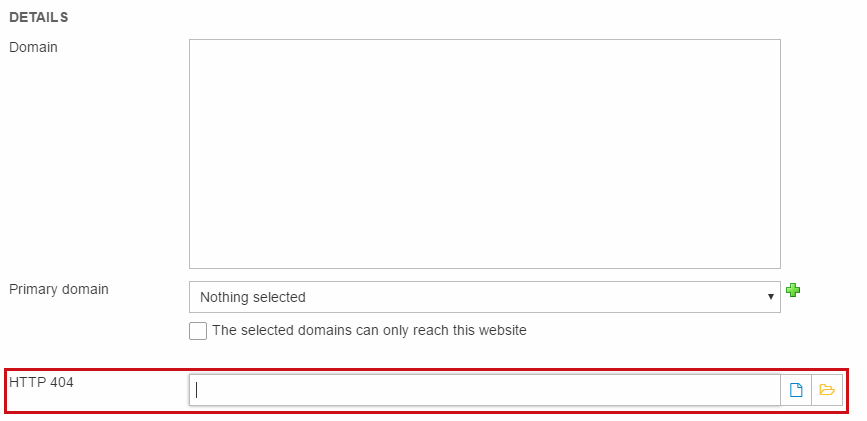Focus the HTTP 404 text input
Viewport: 867px width, 421px height.
[484, 390]
